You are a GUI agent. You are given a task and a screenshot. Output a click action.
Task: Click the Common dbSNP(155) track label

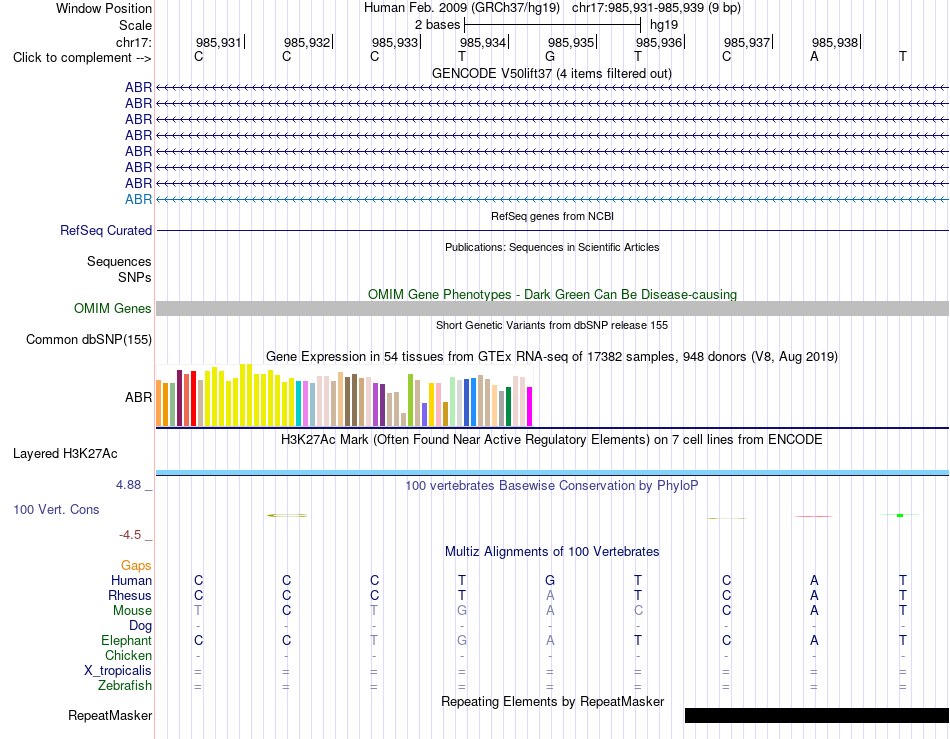tap(89, 339)
